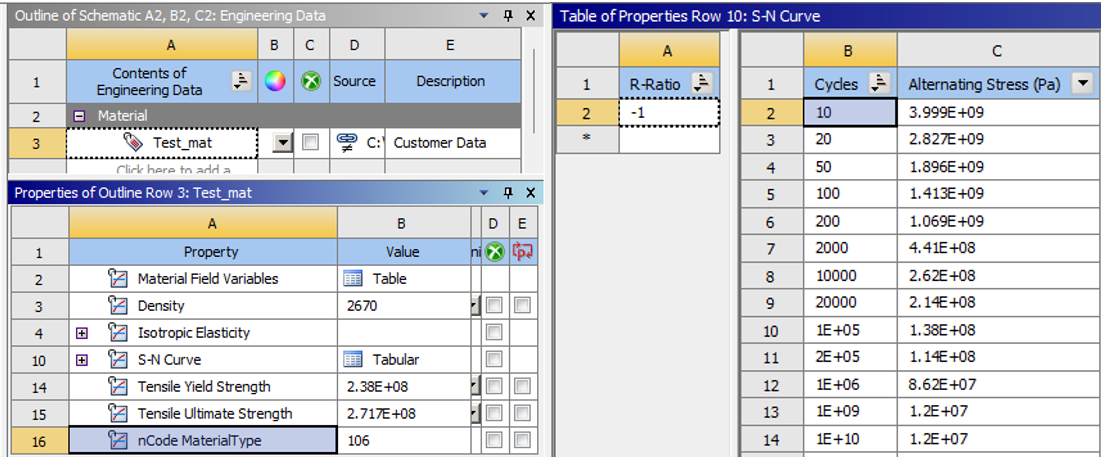Expand the S-N Curve property row
The image size is (1101, 457).
pyautogui.click(x=82, y=360)
